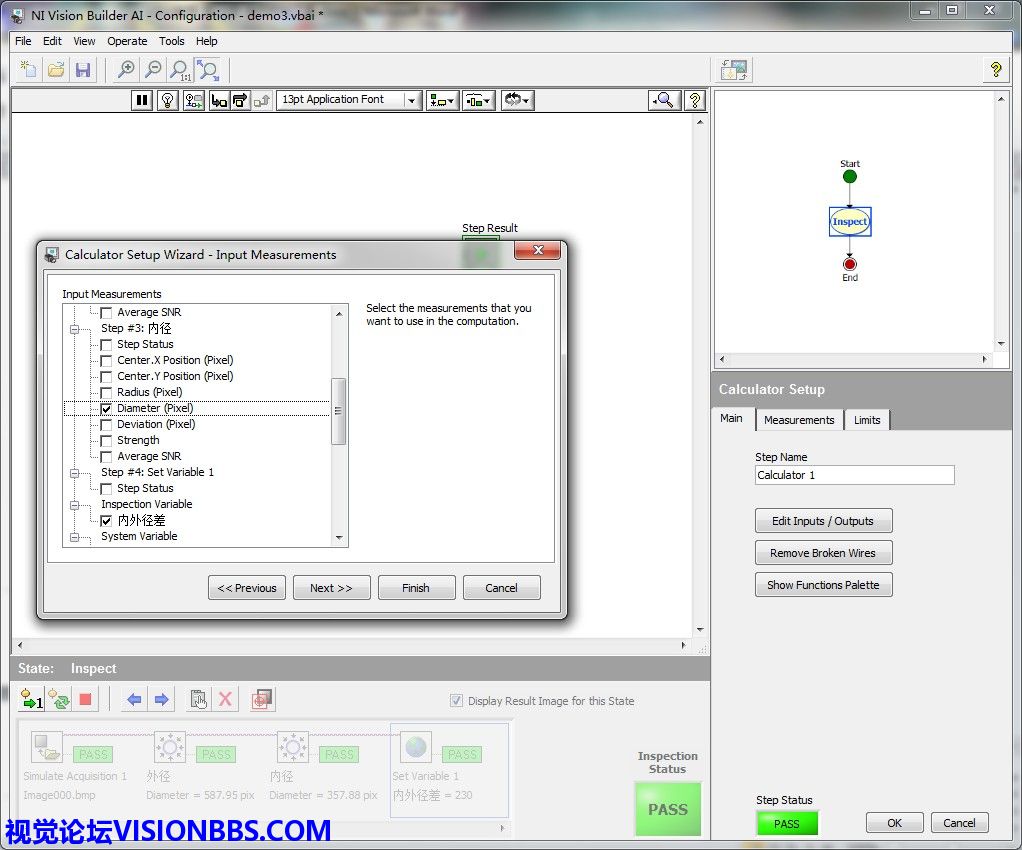Click the << Previous wizard button
This screenshot has width=1022, height=850.
point(246,588)
